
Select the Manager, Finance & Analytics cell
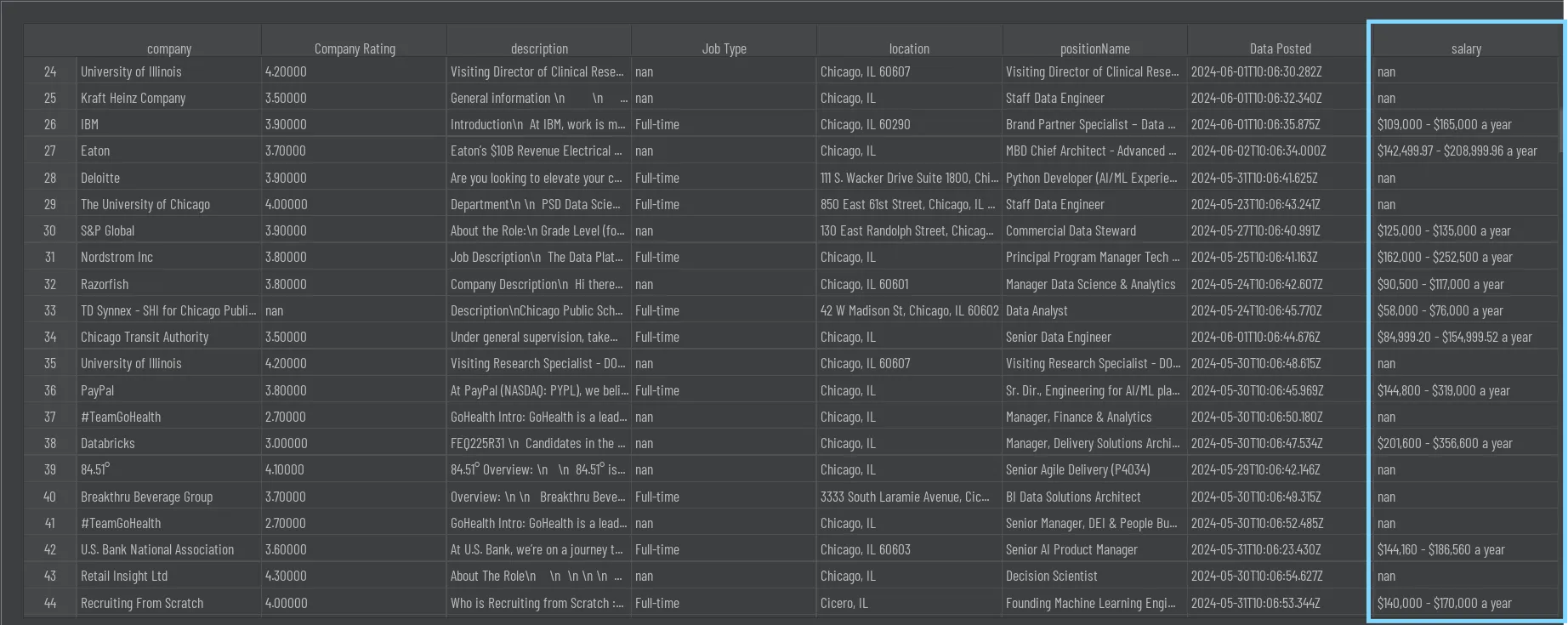coord(1094,417)
